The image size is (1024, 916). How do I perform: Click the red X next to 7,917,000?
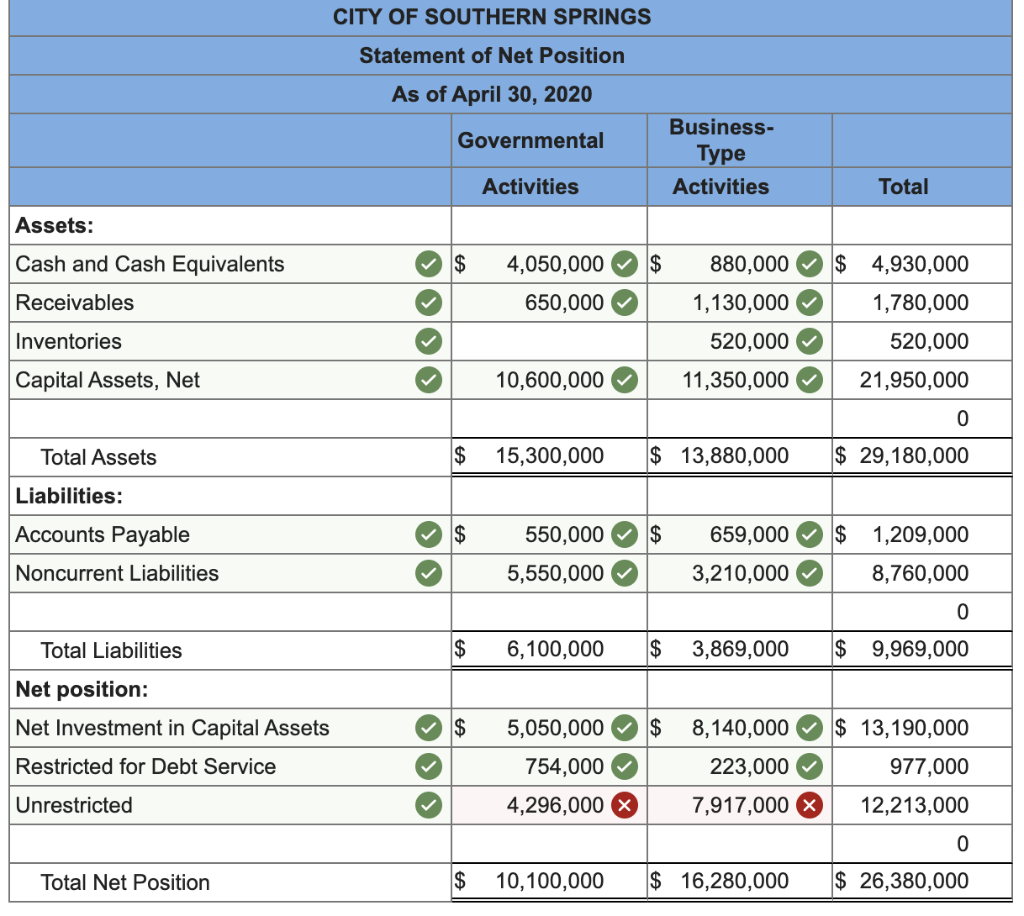tap(810, 805)
